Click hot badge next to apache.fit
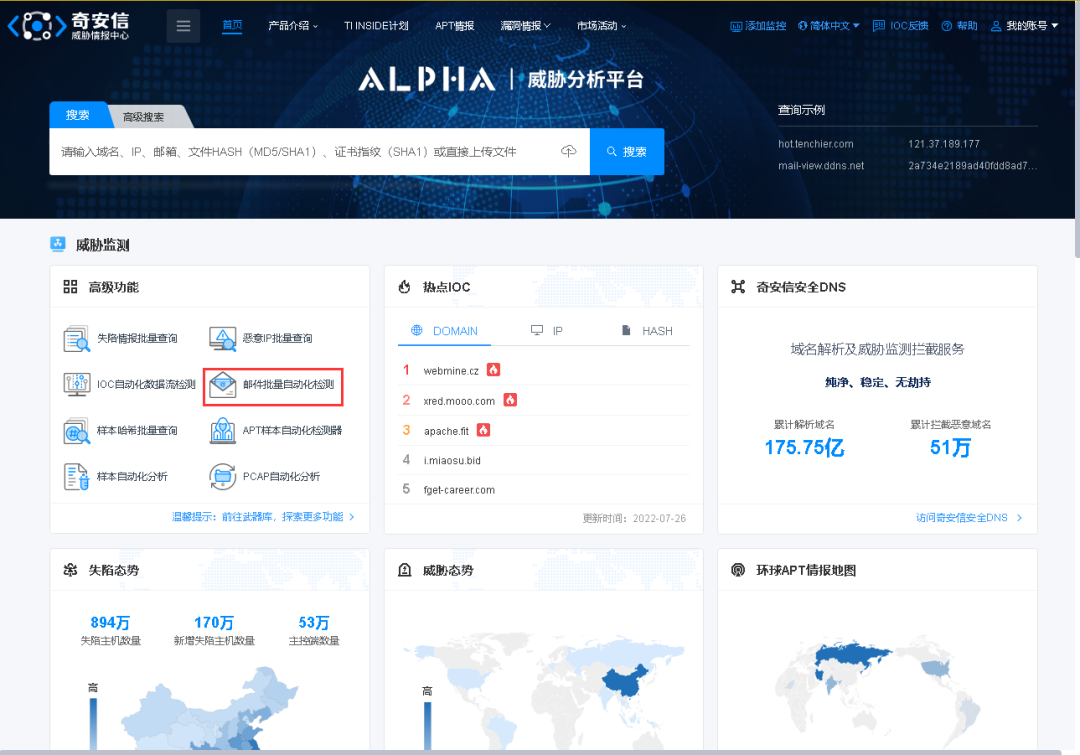 (484, 431)
